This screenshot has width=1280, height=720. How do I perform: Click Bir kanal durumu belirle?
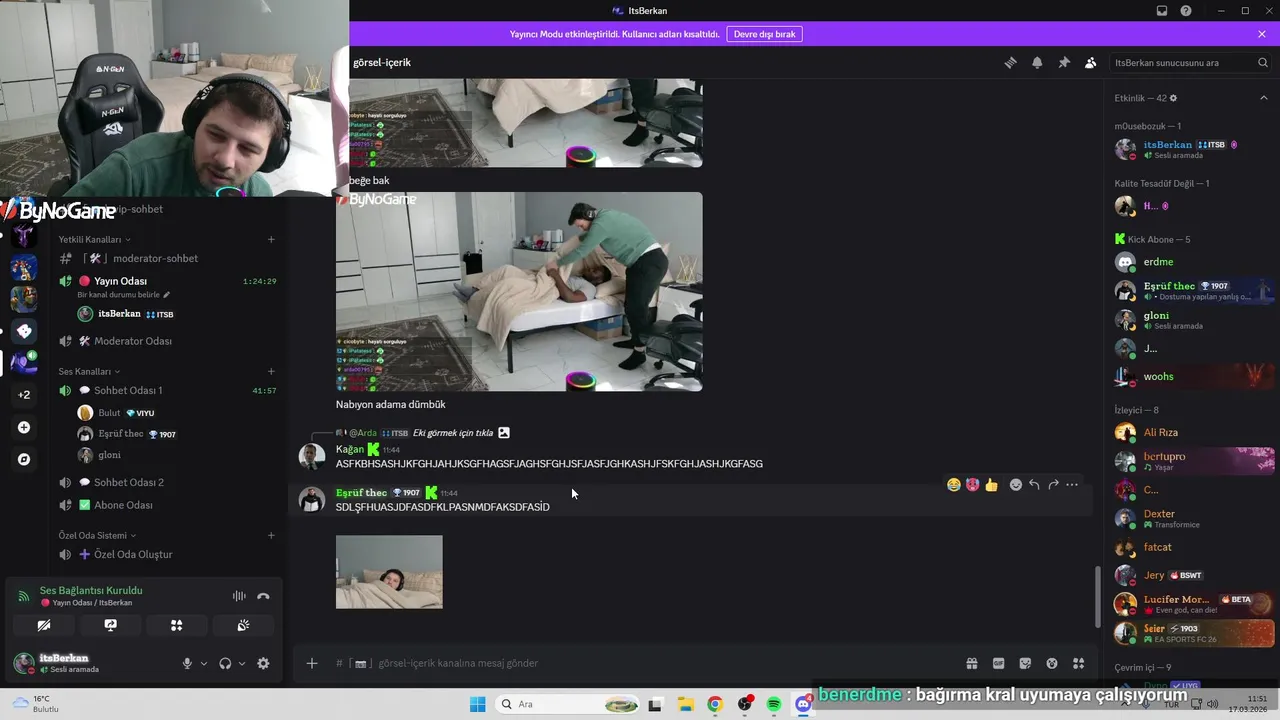coord(119,295)
